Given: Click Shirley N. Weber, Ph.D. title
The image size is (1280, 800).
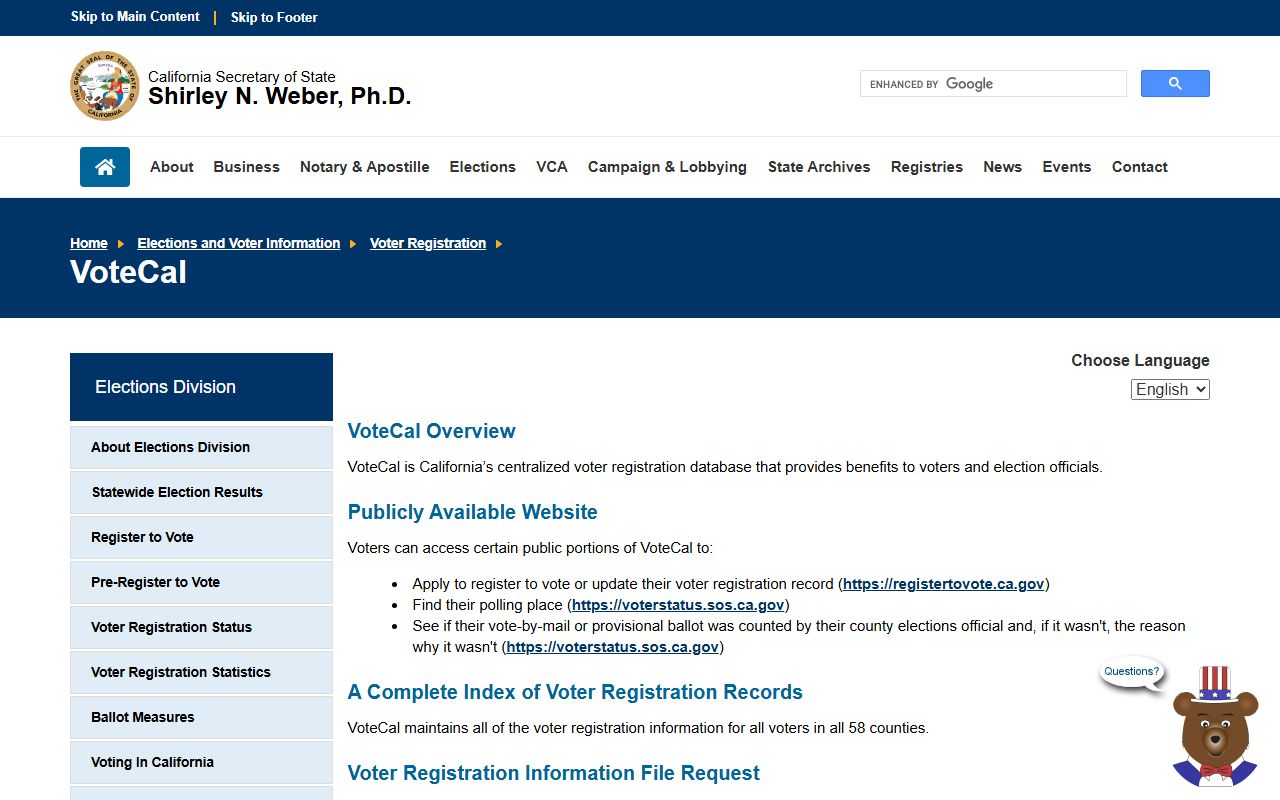Looking at the screenshot, I should [x=280, y=97].
